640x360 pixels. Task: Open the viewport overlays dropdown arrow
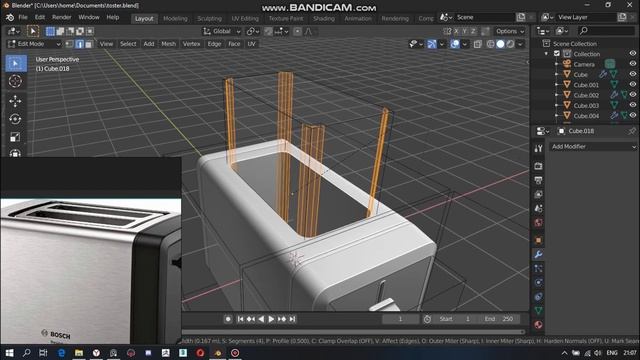point(465,44)
